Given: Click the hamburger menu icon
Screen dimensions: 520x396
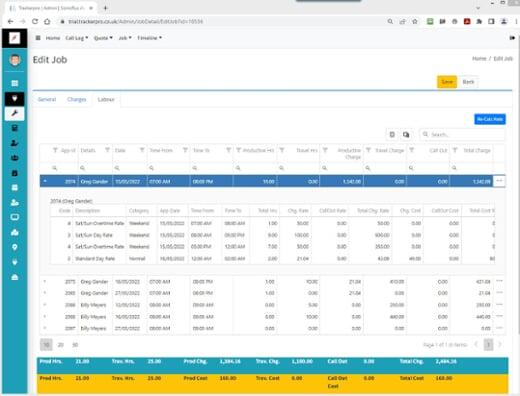Looking at the screenshot, I should 38,38.
